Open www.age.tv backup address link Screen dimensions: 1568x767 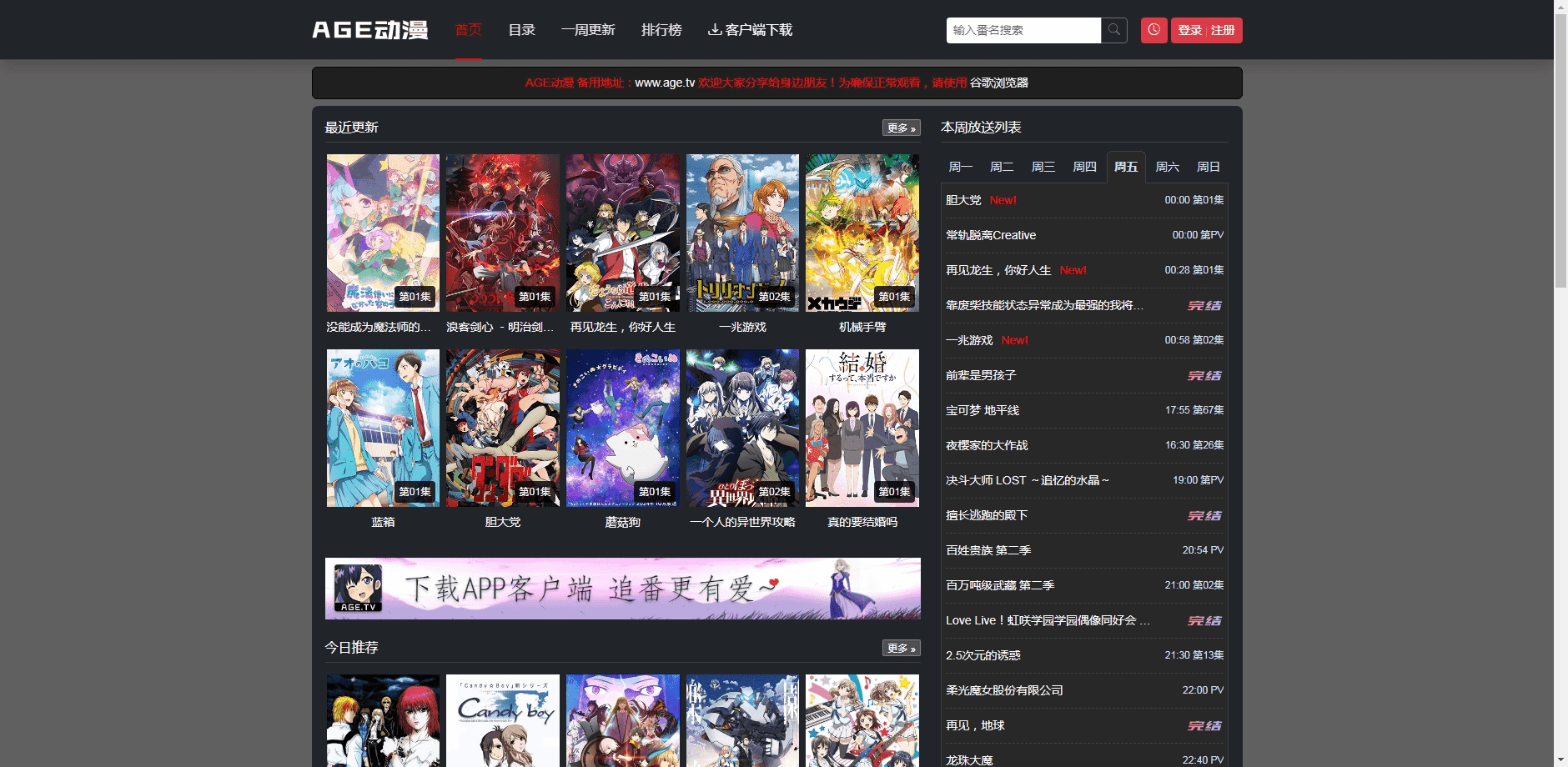tap(665, 83)
